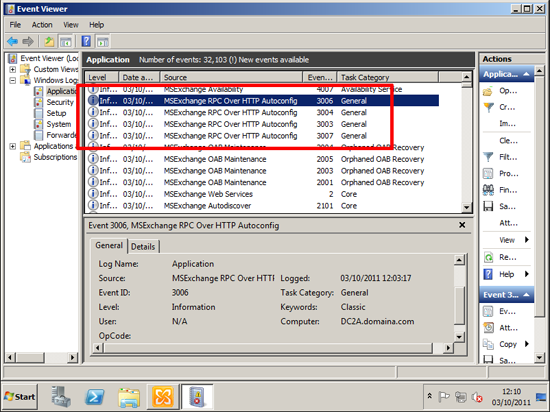
Task: Click the taskbar clock 12:10
Action: (x=511, y=391)
